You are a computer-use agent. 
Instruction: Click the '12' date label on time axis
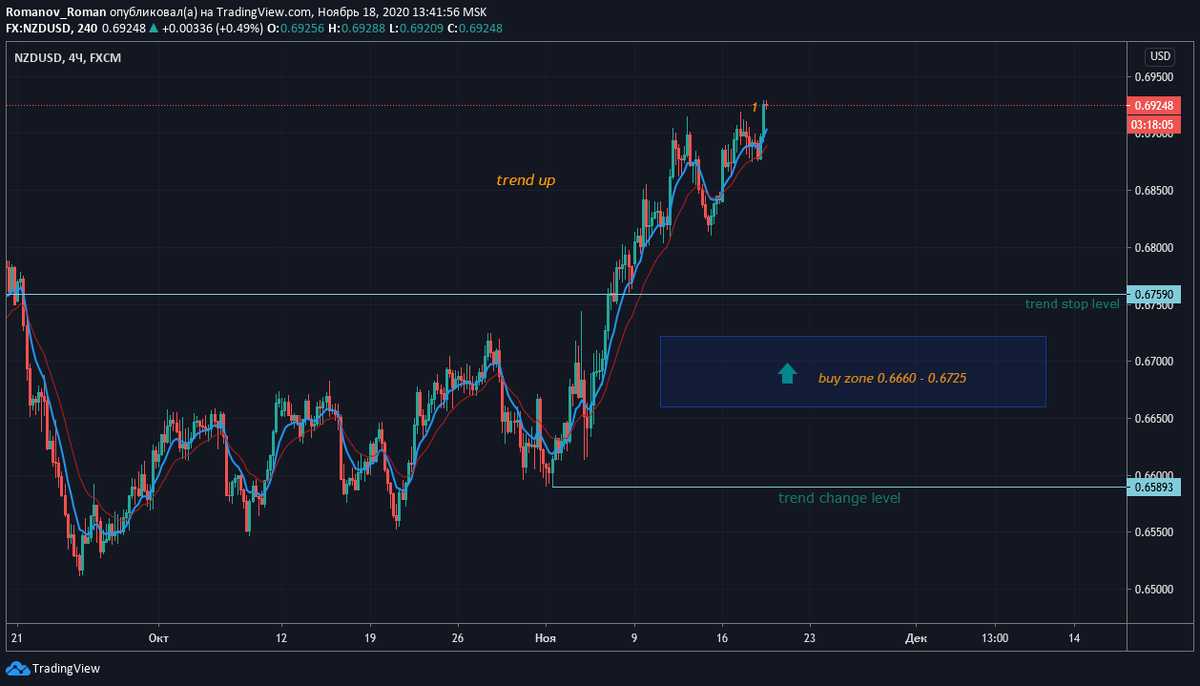coord(281,637)
